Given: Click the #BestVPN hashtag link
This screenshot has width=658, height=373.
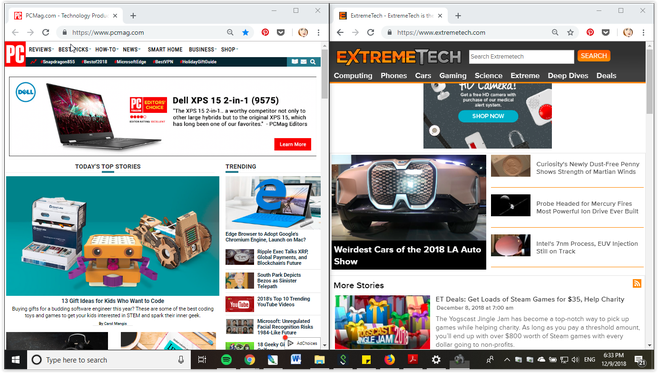Looking at the screenshot, I should click(x=163, y=62).
